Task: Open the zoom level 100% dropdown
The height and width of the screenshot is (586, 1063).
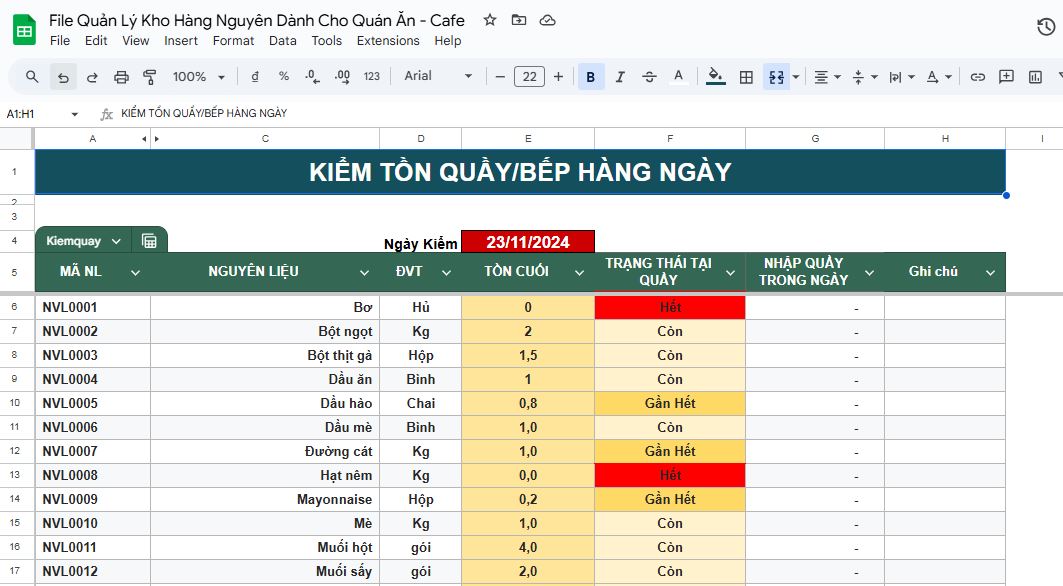Action: click(x=198, y=77)
